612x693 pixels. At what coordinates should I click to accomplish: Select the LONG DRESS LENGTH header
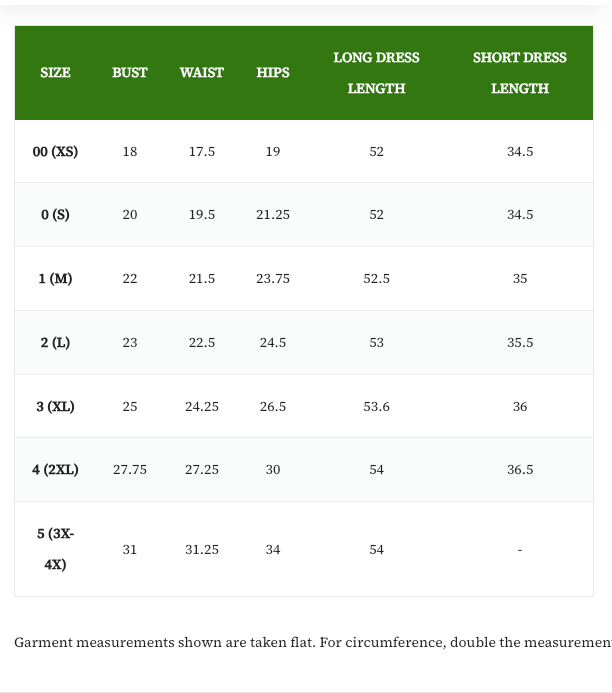point(376,73)
